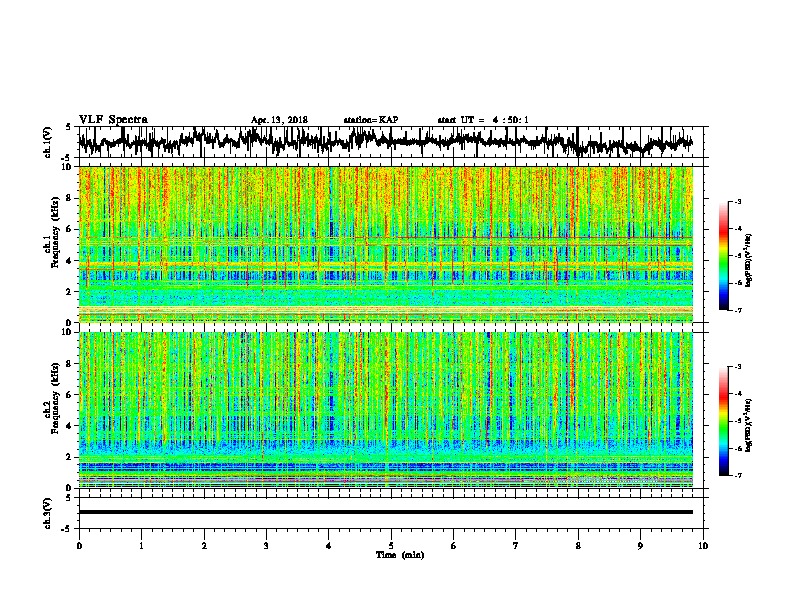Click the ch.2 color scale log(PSD) unit label
792x612 pixels.
[749, 425]
